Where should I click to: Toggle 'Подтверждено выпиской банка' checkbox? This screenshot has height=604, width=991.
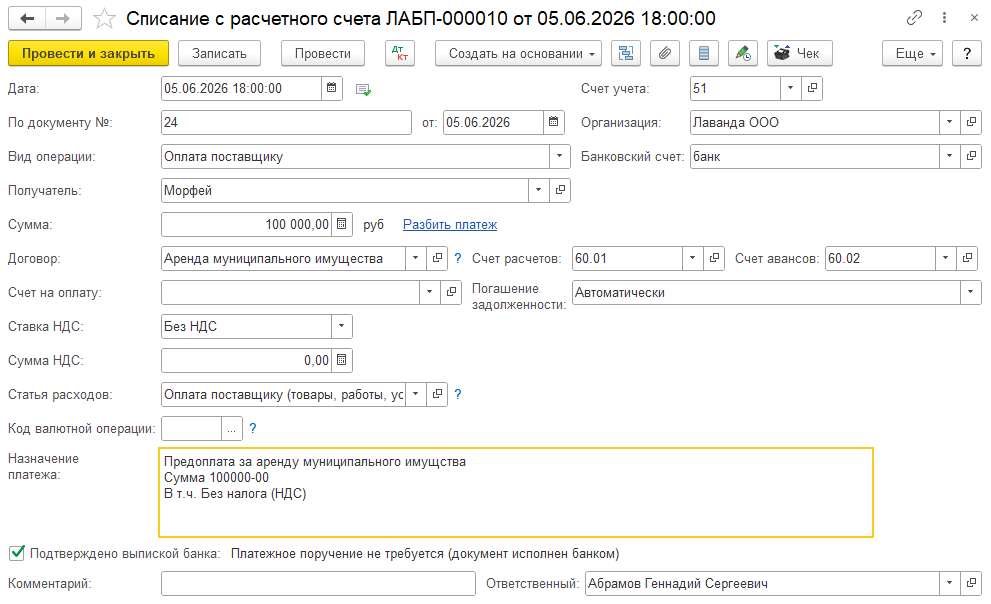point(18,553)
